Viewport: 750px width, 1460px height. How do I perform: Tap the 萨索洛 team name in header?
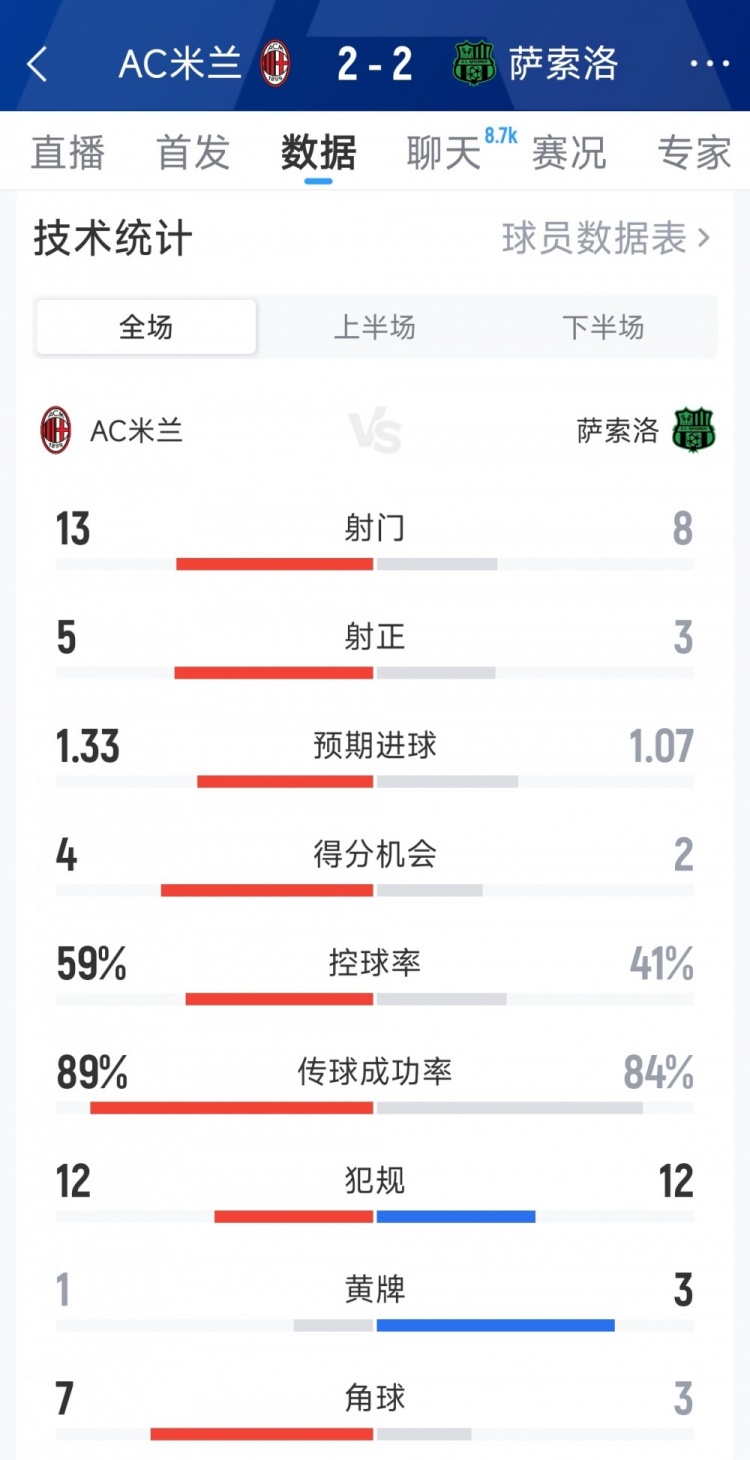click(563, 65)
